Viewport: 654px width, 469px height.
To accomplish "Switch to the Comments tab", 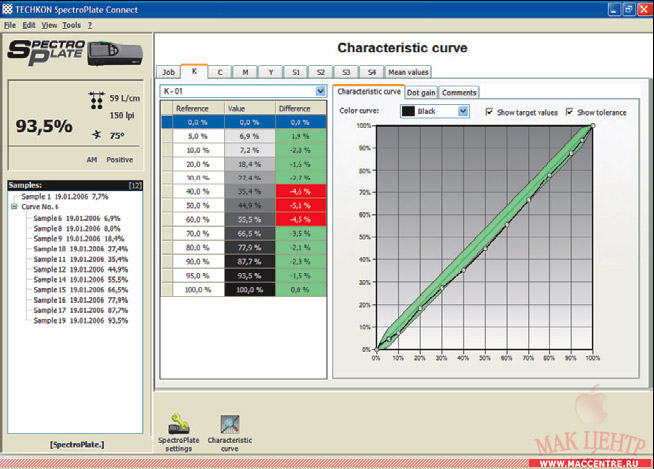I will click(x=459, y=93).
